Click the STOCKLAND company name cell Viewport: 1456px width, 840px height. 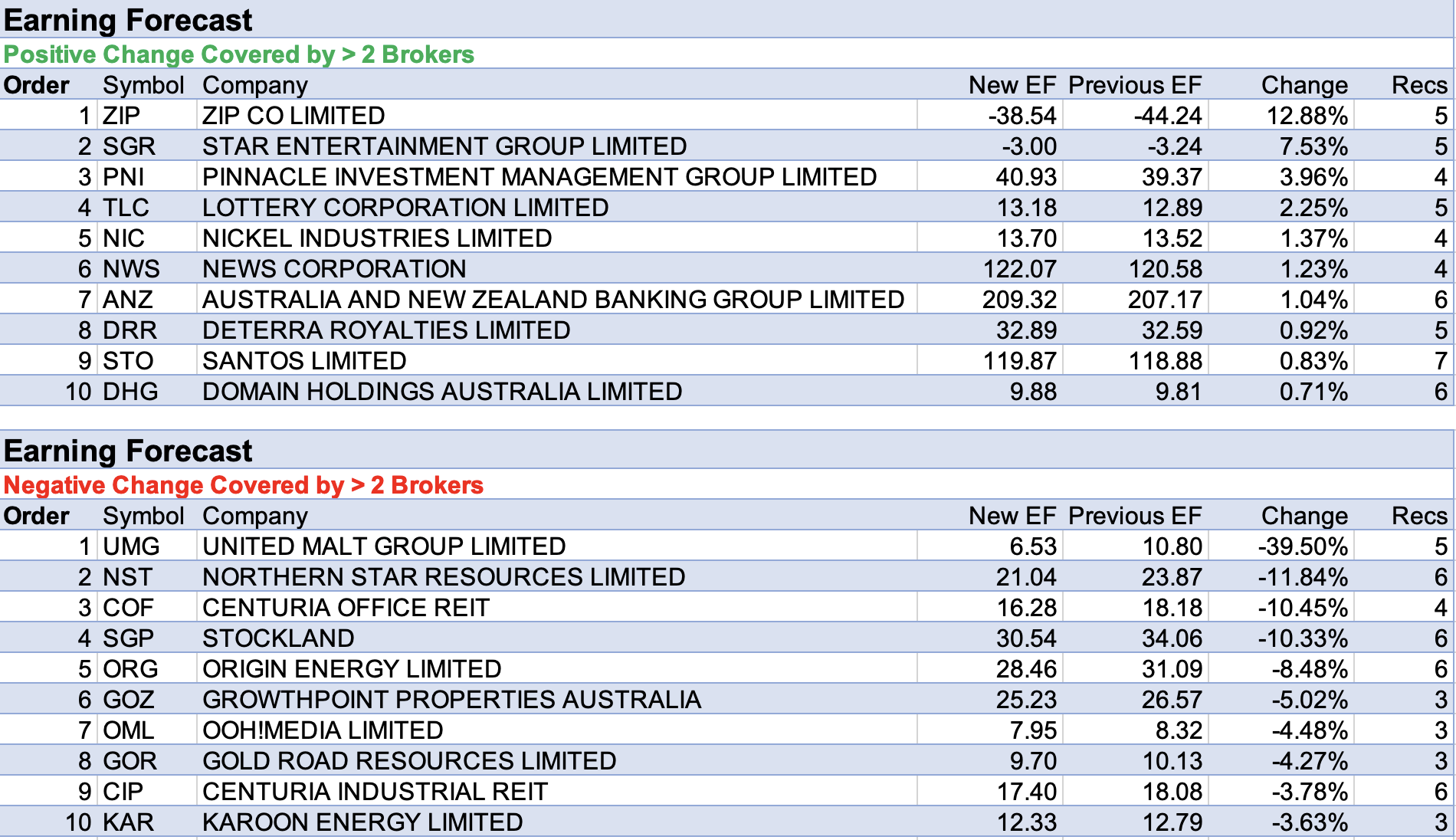(x=278, y=638)
